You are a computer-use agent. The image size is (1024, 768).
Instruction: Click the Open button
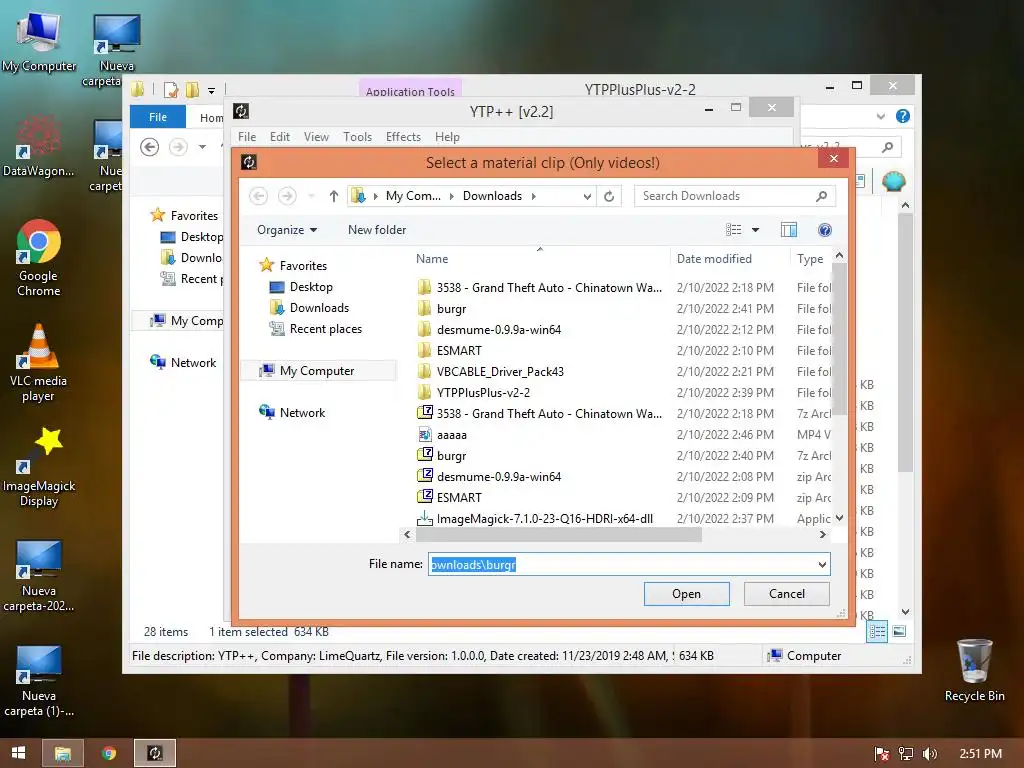pos(686,594)
